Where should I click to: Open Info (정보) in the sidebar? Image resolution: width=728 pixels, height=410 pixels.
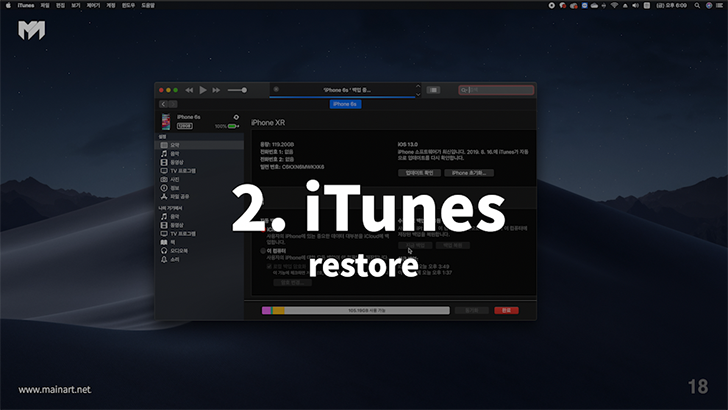(199, 188)
